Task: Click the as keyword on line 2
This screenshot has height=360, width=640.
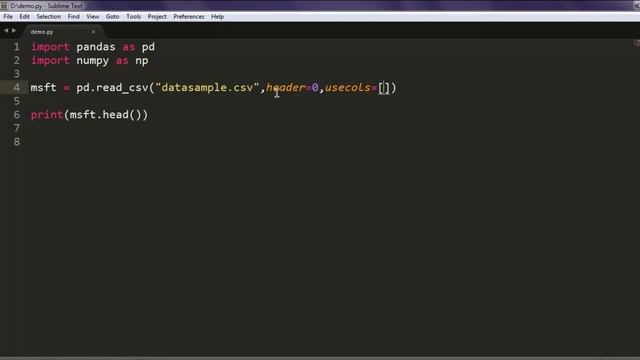Action: [122, 61]
